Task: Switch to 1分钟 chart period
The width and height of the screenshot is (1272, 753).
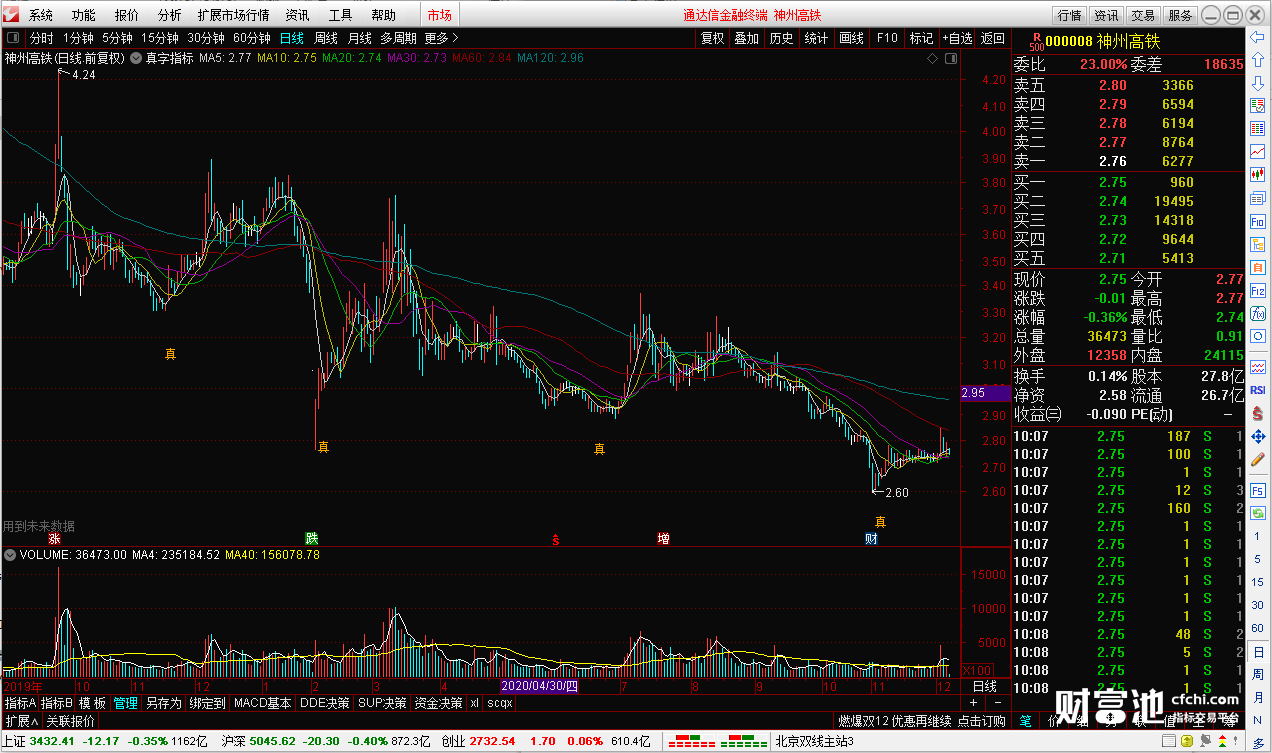Action: click(x=79, y=38)
